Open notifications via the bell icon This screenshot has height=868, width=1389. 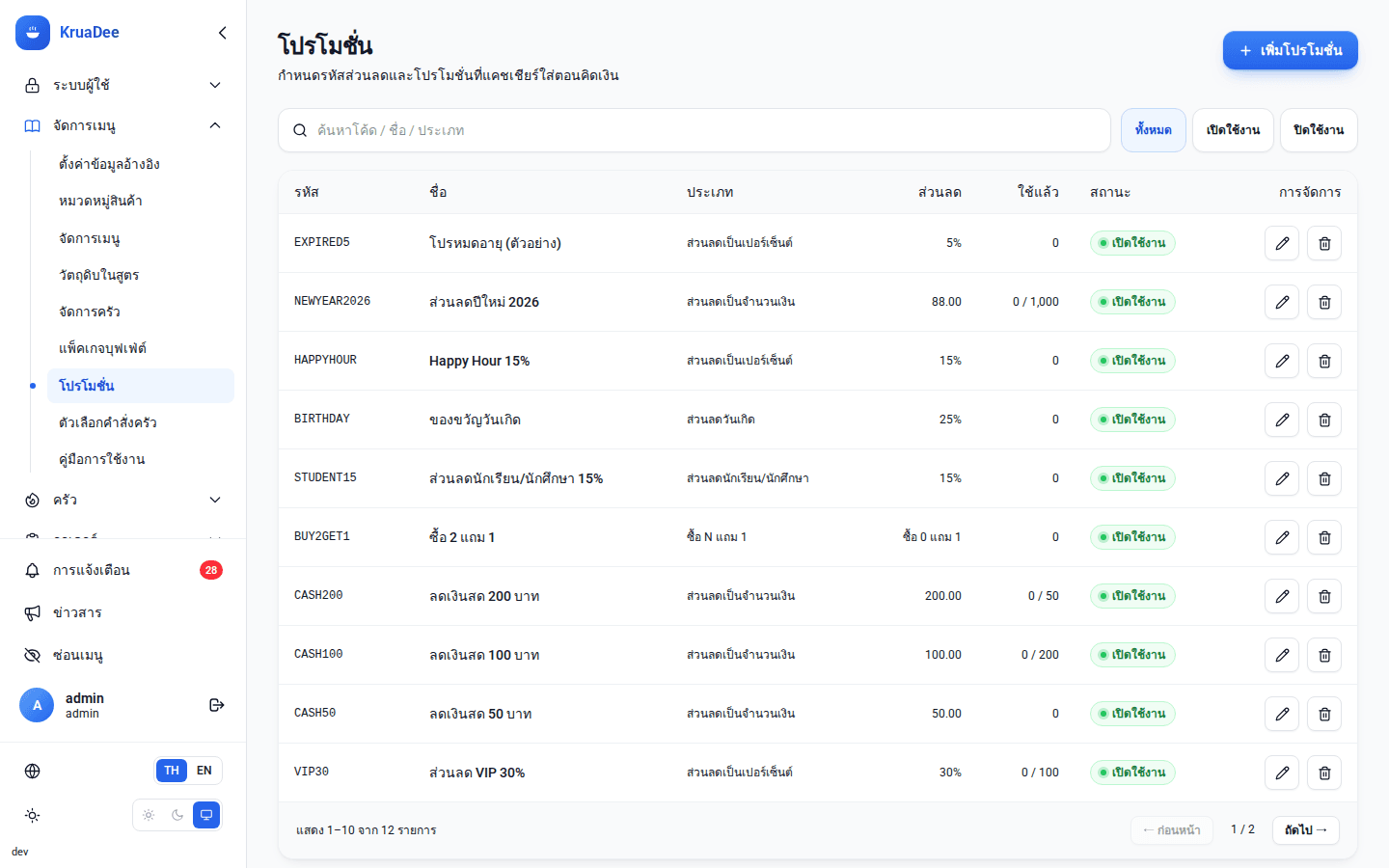[x=33, y=570]
